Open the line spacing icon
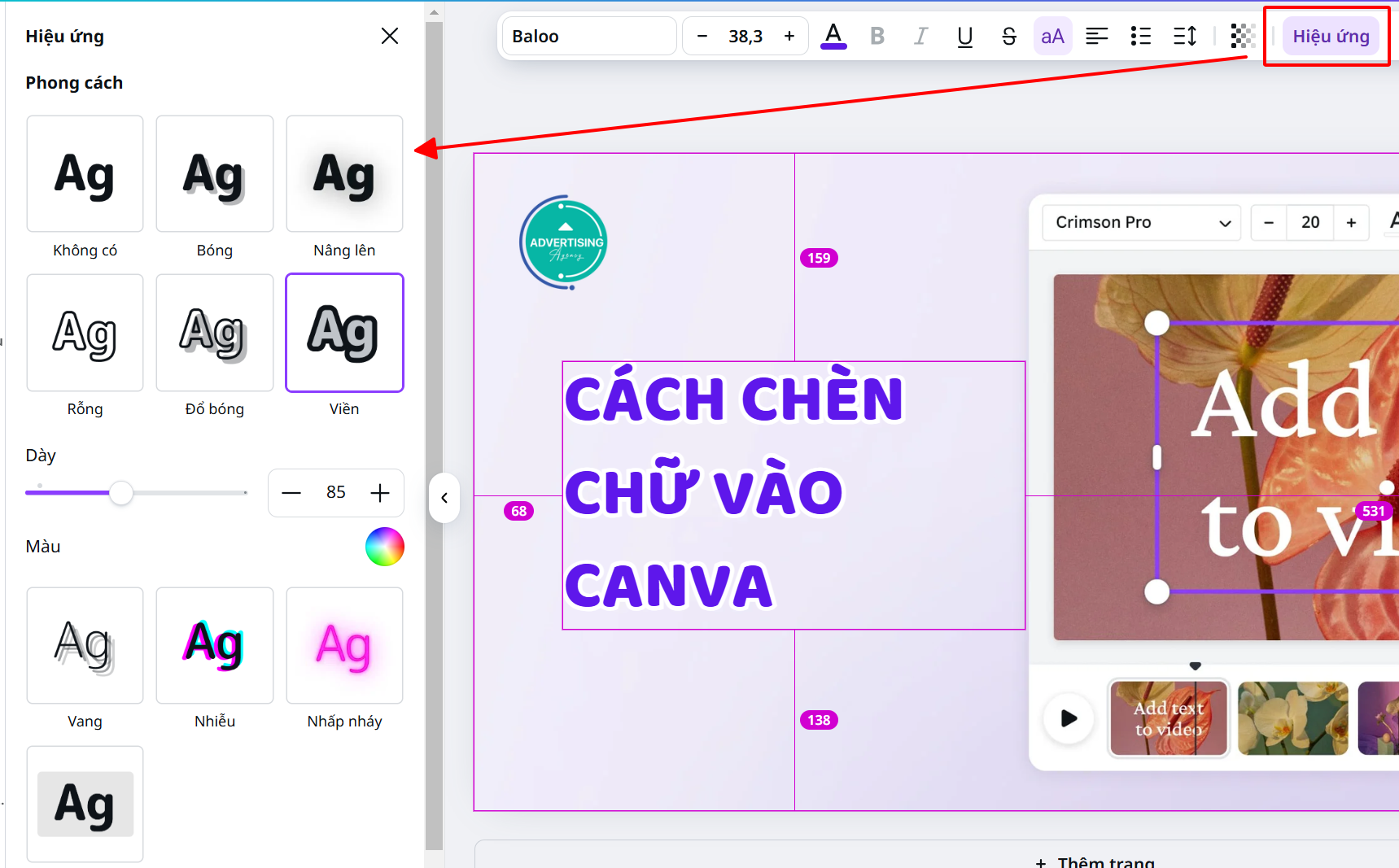 pyautogui.click(x=1185, y=36)
